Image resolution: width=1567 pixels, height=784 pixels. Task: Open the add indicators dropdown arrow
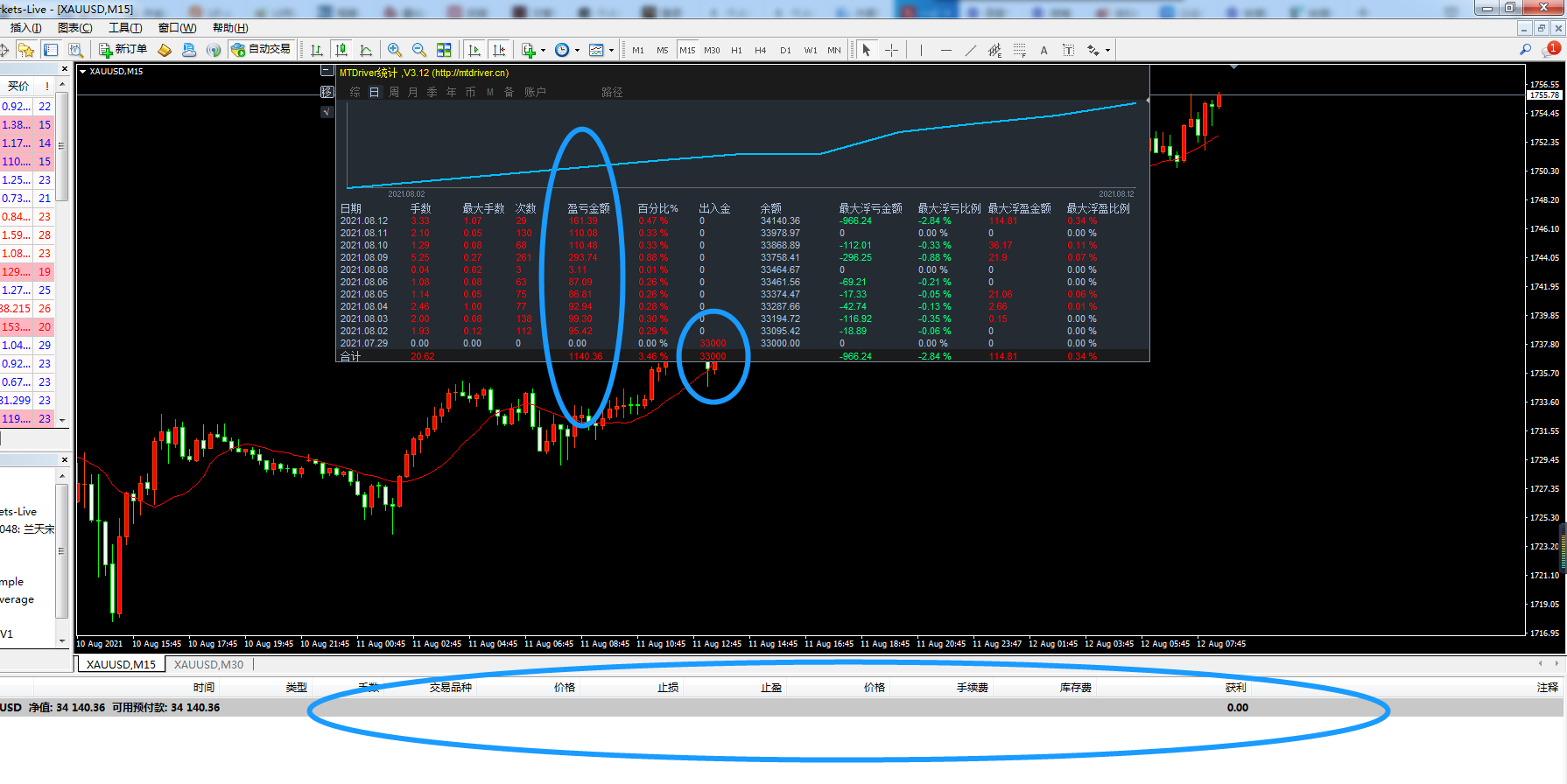tap(543, 51)
